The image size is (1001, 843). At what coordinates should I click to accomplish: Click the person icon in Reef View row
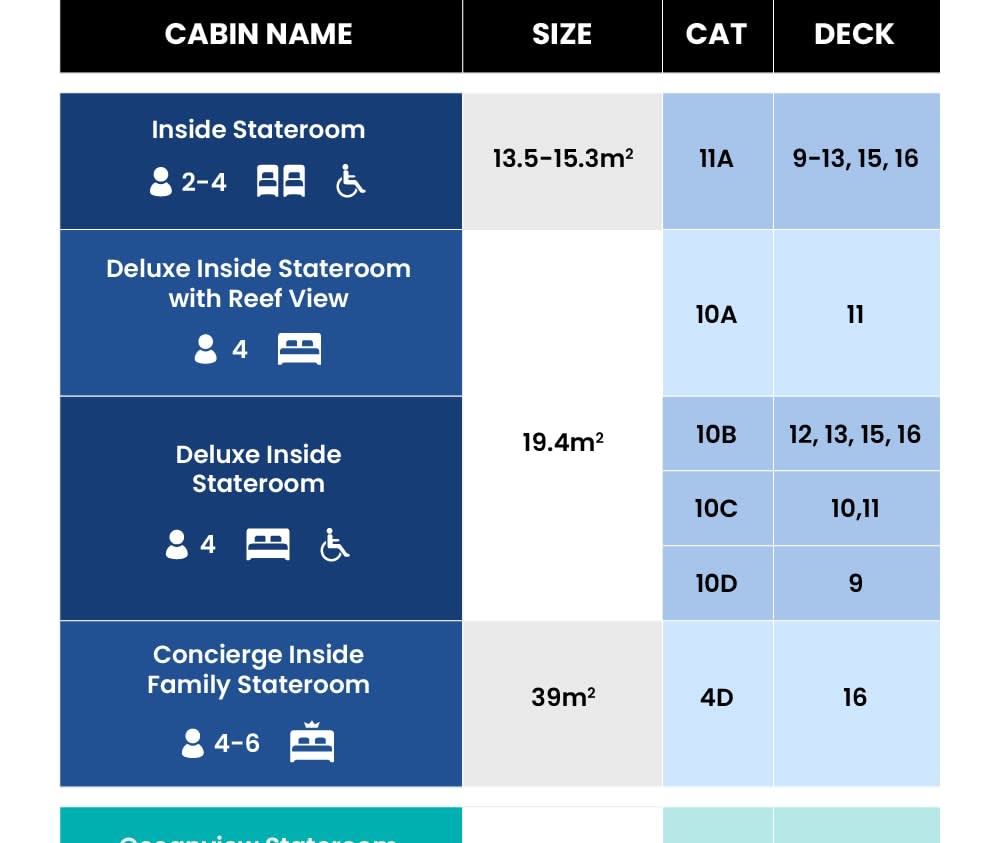click(x=206, y=350)
